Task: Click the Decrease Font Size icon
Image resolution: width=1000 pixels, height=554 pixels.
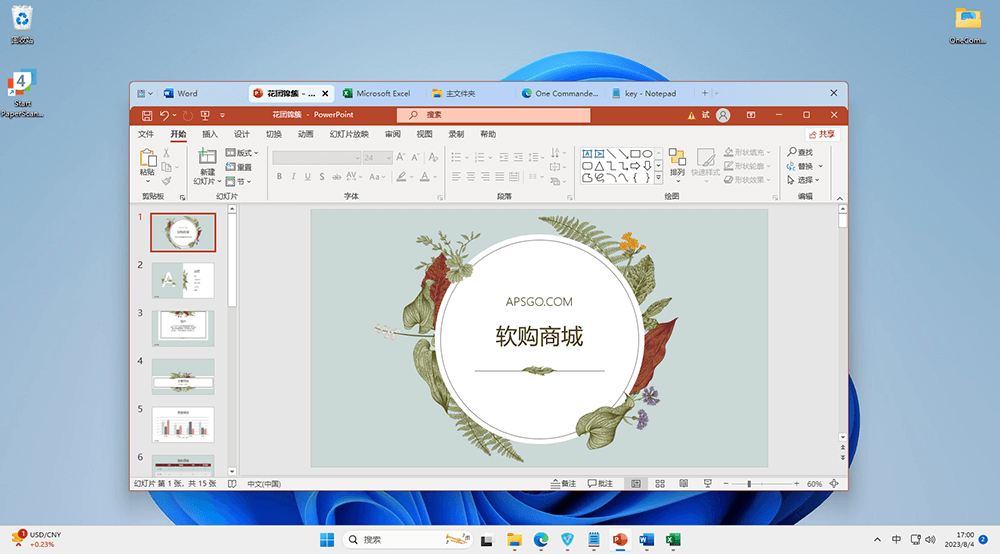Action: tap(415, 157)
